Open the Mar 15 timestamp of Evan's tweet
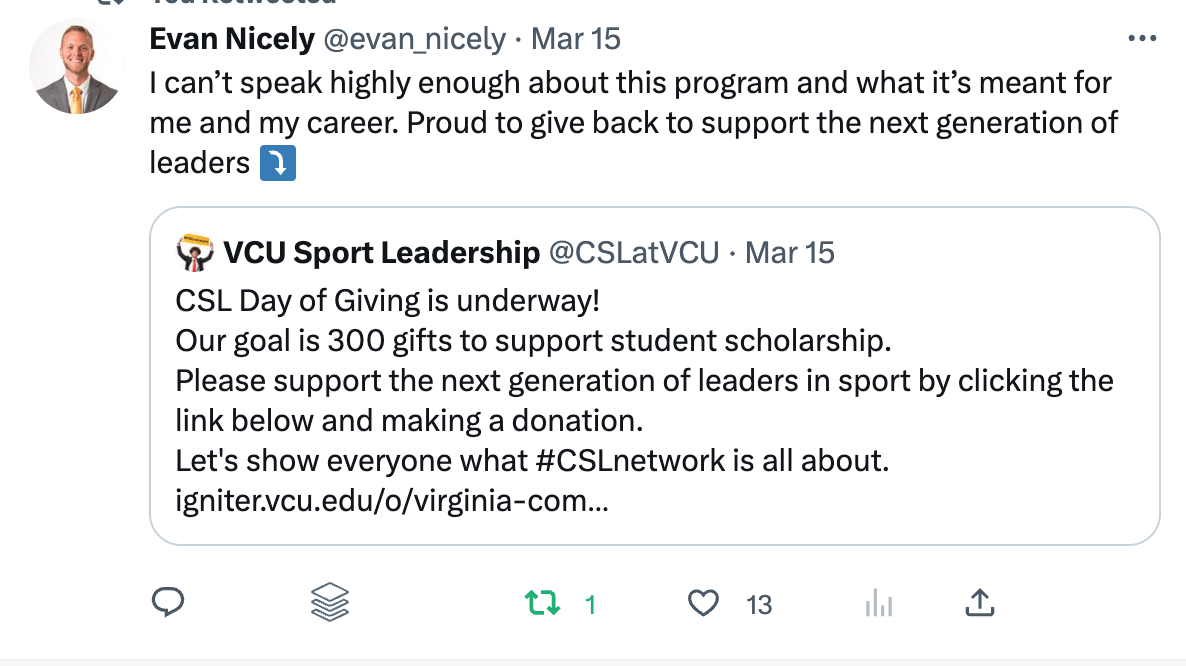 (x=575, y=39)
